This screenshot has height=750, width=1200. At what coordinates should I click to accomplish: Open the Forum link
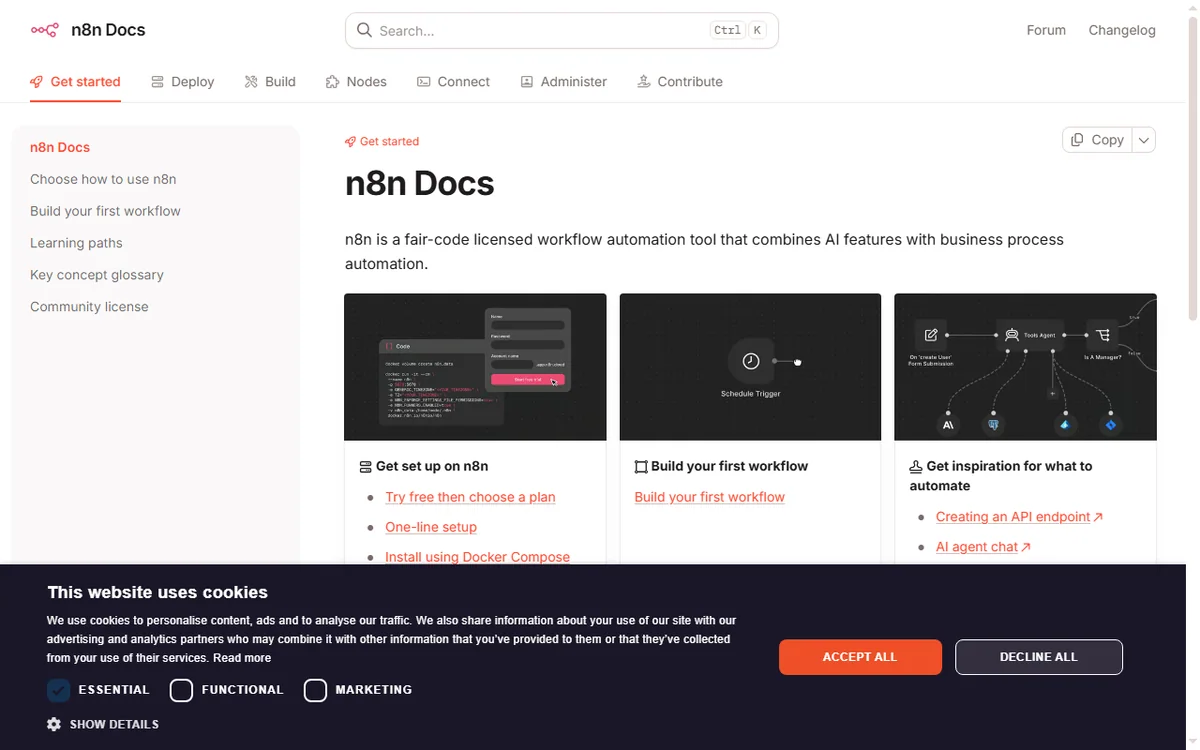[x=1046, y=30]
